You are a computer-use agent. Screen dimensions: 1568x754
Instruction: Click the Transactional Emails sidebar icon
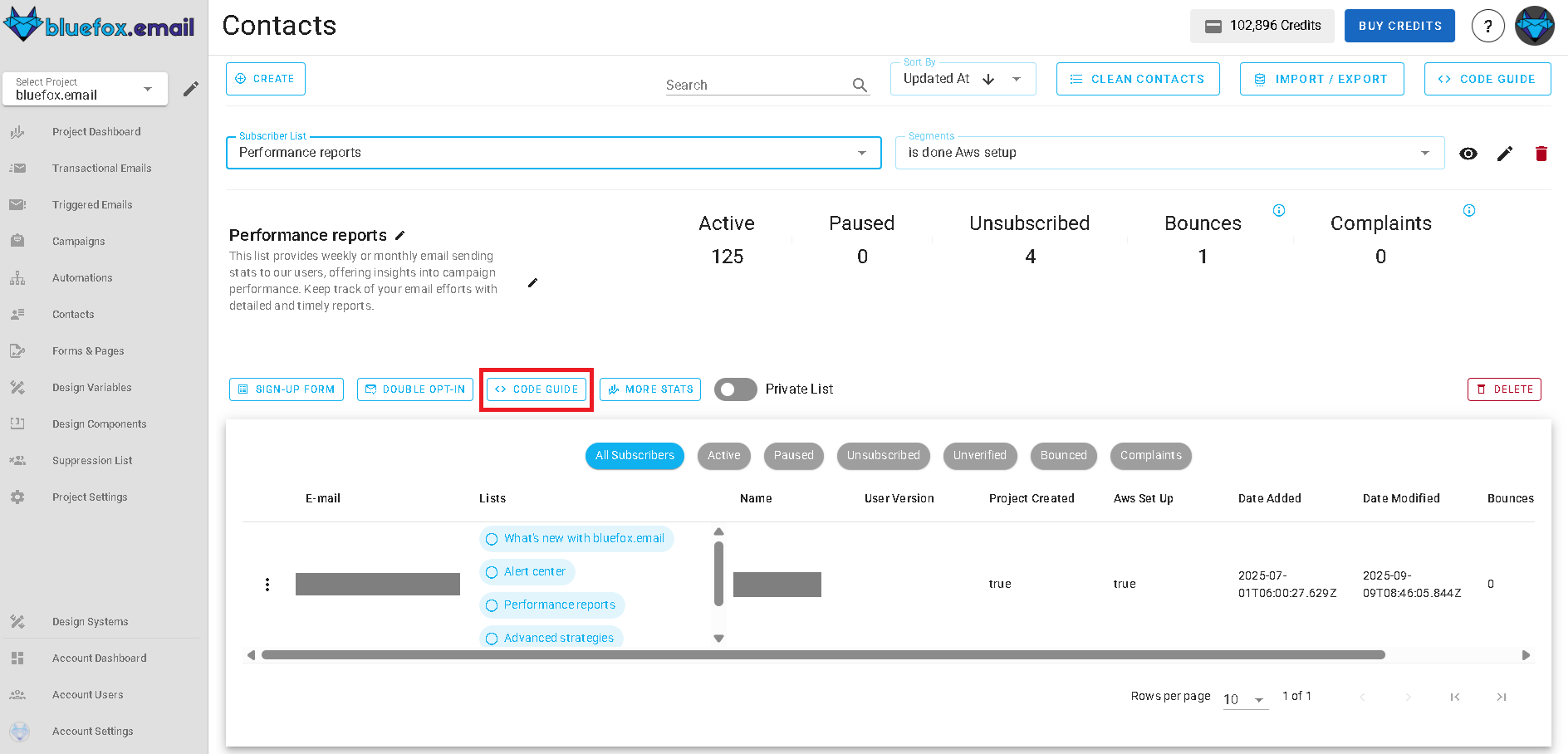coord(17,169)
